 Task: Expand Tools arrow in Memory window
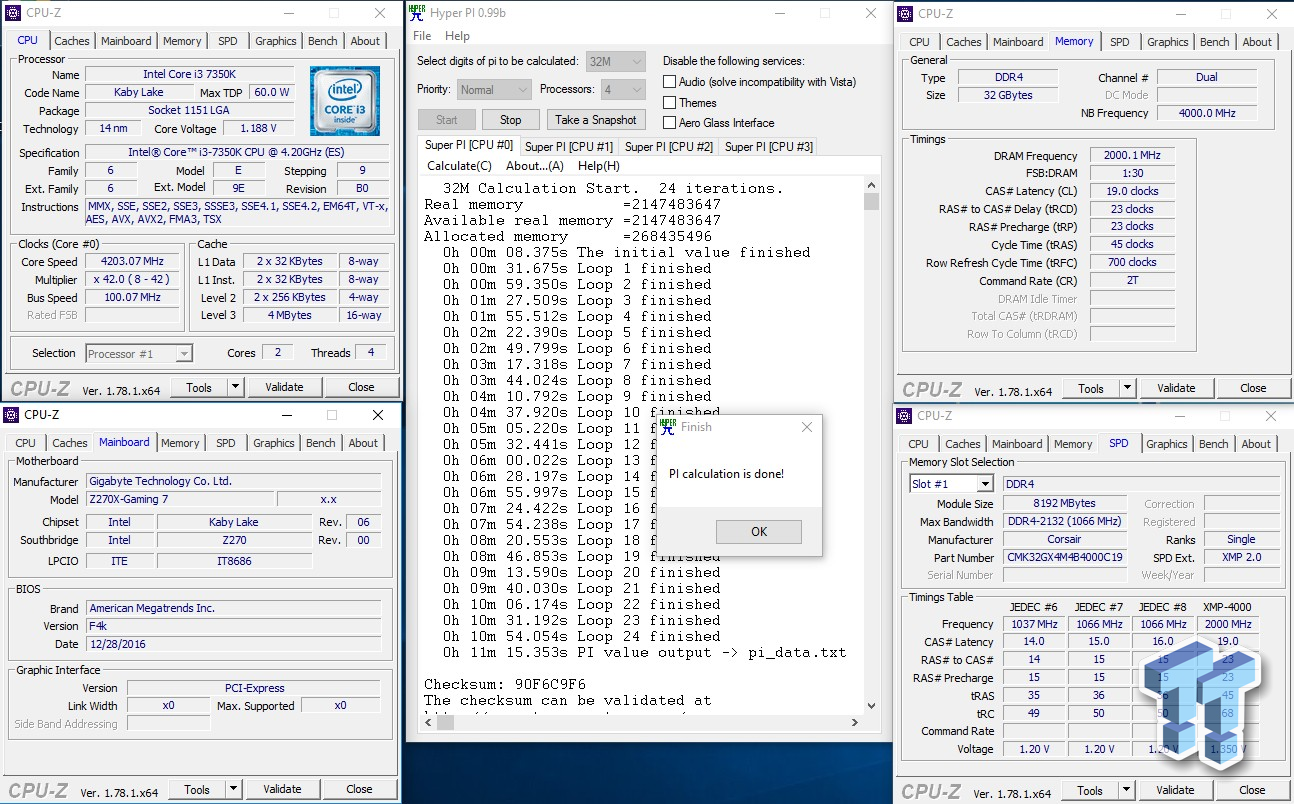pos(1128,388)
